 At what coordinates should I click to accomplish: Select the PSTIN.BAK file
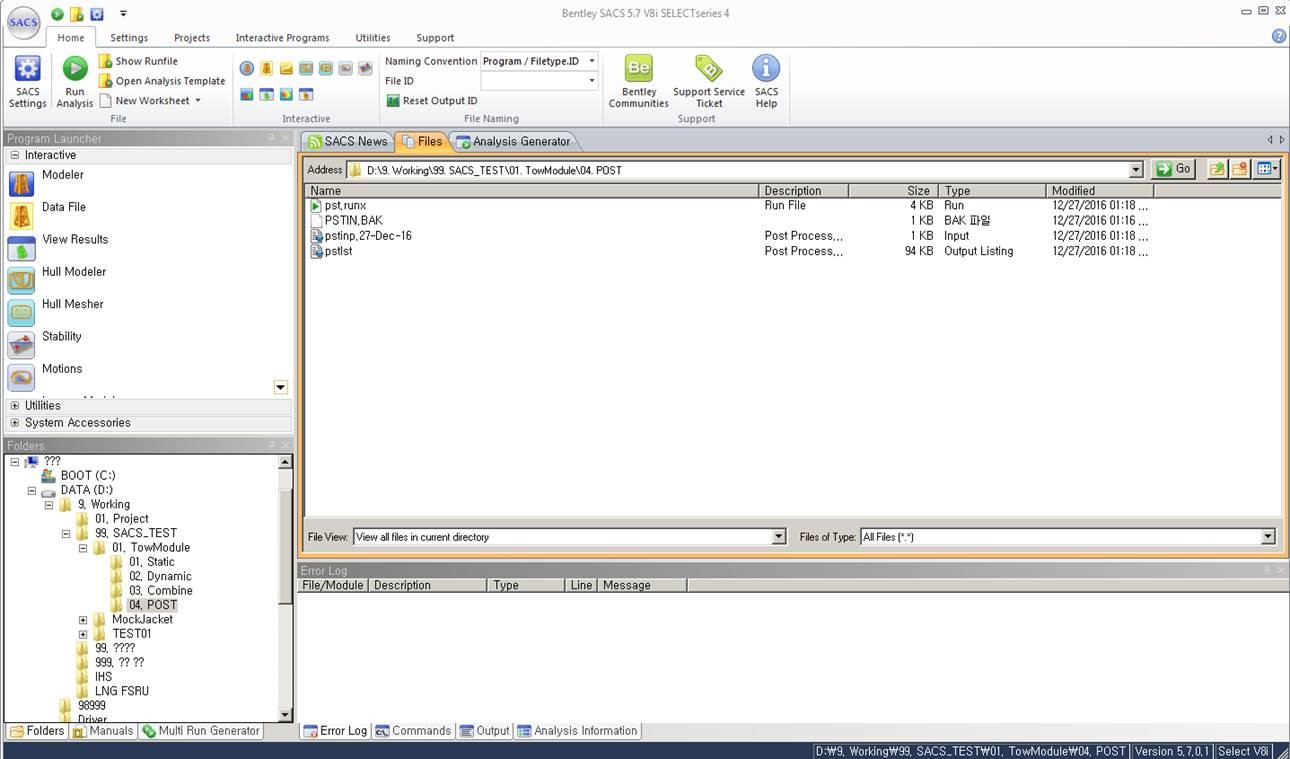click(353, 221)
